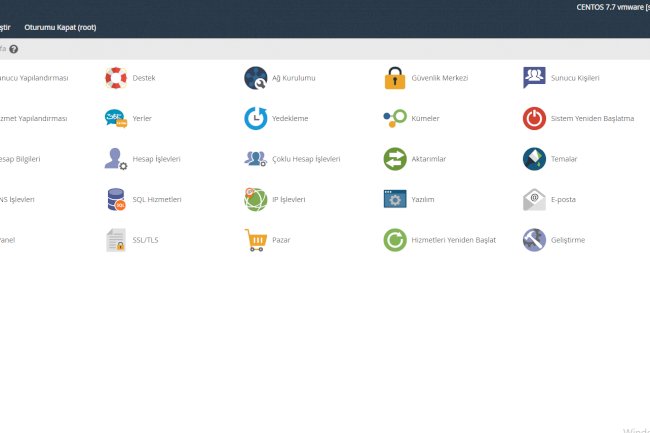Viewport: 650px width, 433px height.
Task: Open the Yerler locales icon
Action: coord(116,119)
